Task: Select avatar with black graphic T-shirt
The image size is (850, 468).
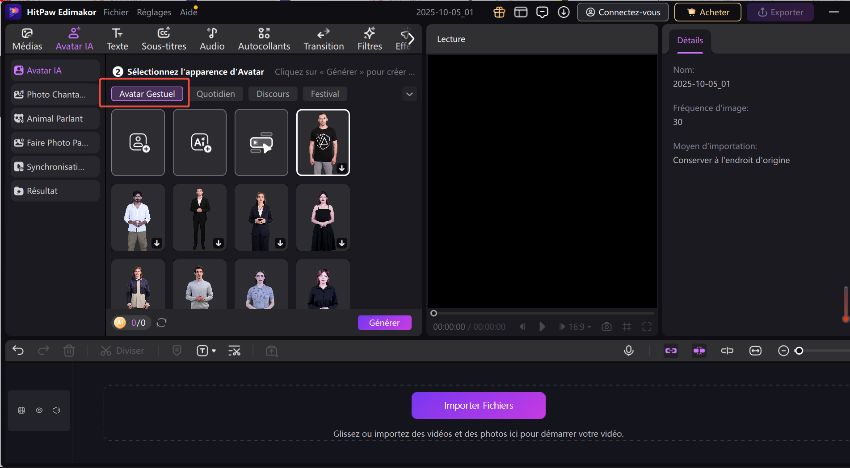Action: coord(323,143)
